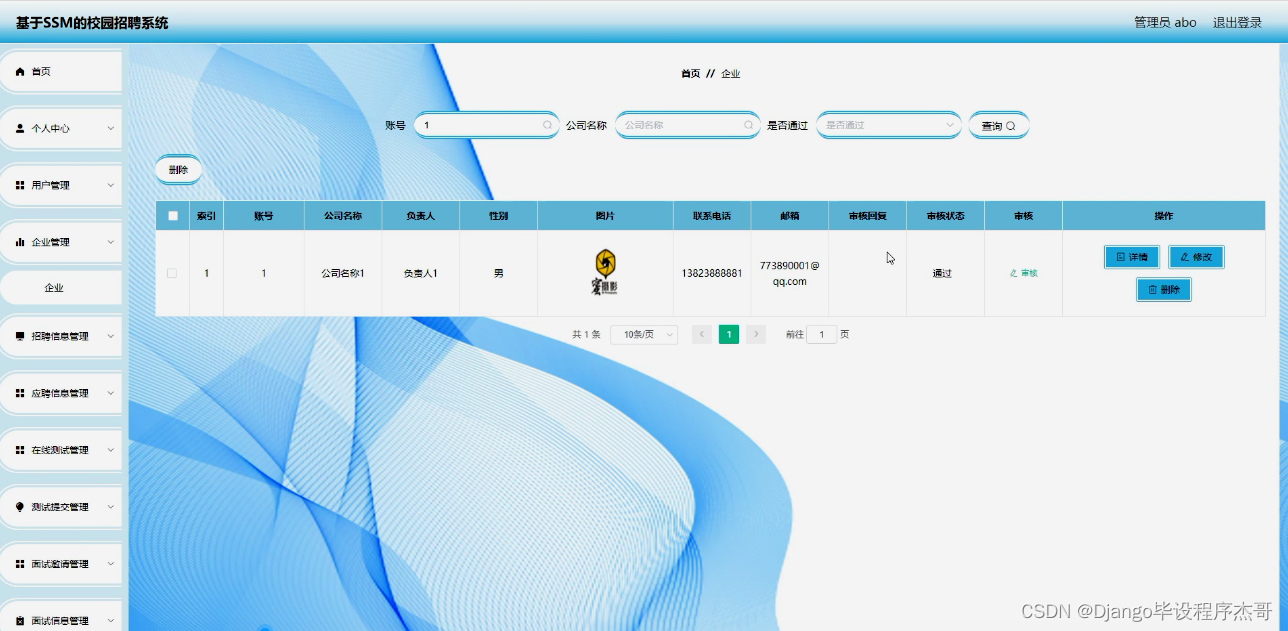Screen dimensions: 1288x631
Task: Click the magnifier icon on the 查询 button
Action: tap(1011, 126)
